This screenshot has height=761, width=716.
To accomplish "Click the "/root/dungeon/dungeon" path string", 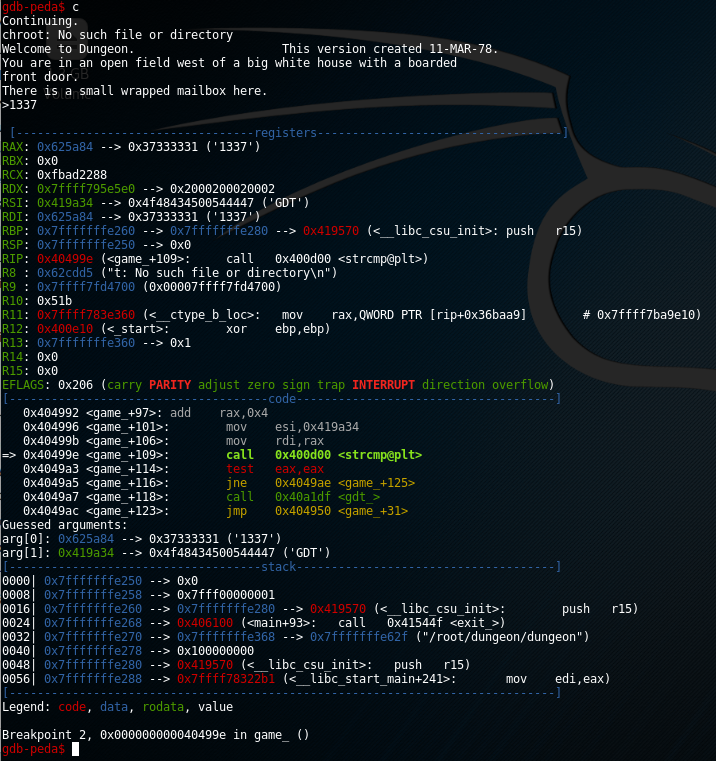I will pos(502,637).
